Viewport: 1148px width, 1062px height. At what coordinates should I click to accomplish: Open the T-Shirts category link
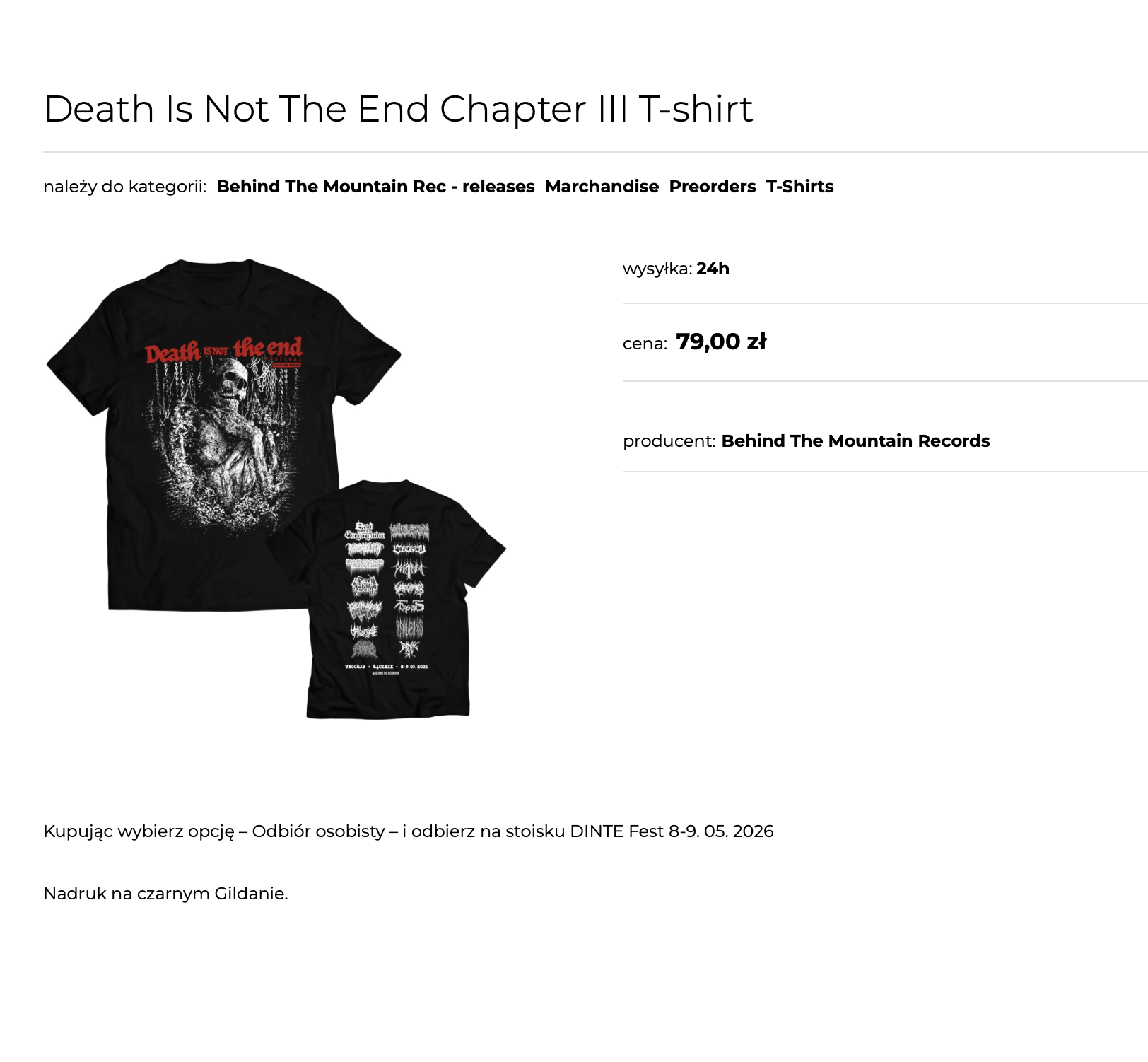pos(800,187)
